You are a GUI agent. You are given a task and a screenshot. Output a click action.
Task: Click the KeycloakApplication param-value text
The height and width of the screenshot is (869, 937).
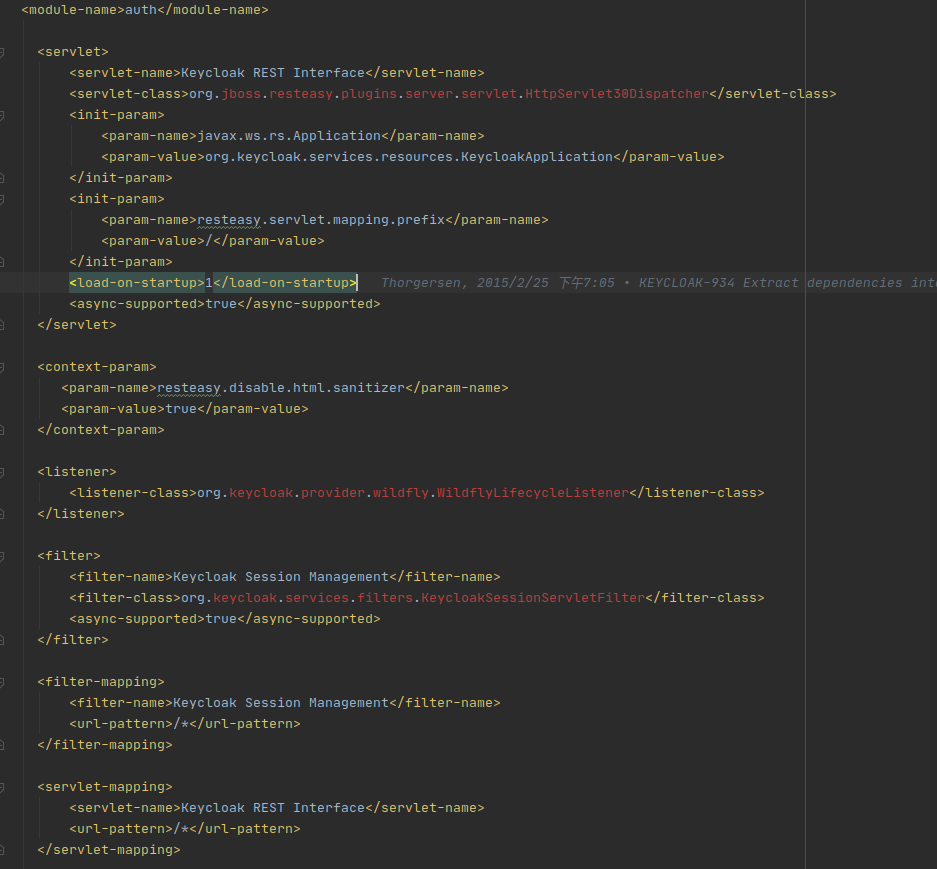(409, 157)
